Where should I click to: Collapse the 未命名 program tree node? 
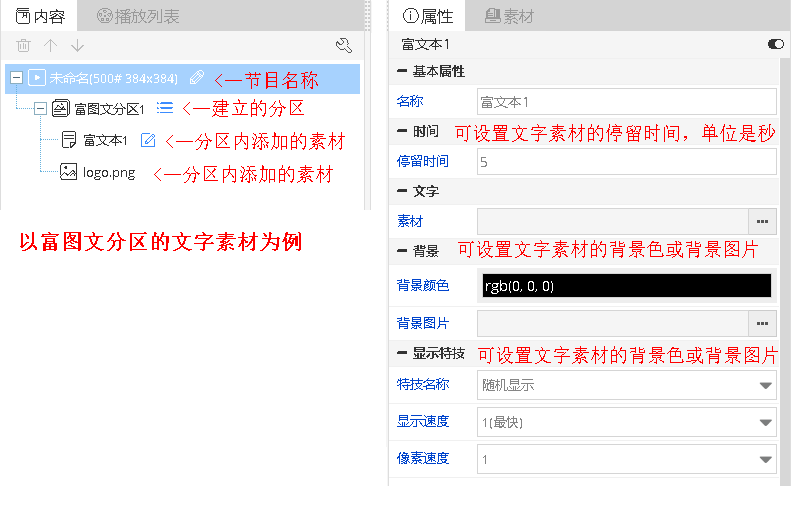click(x=16, y=78)
